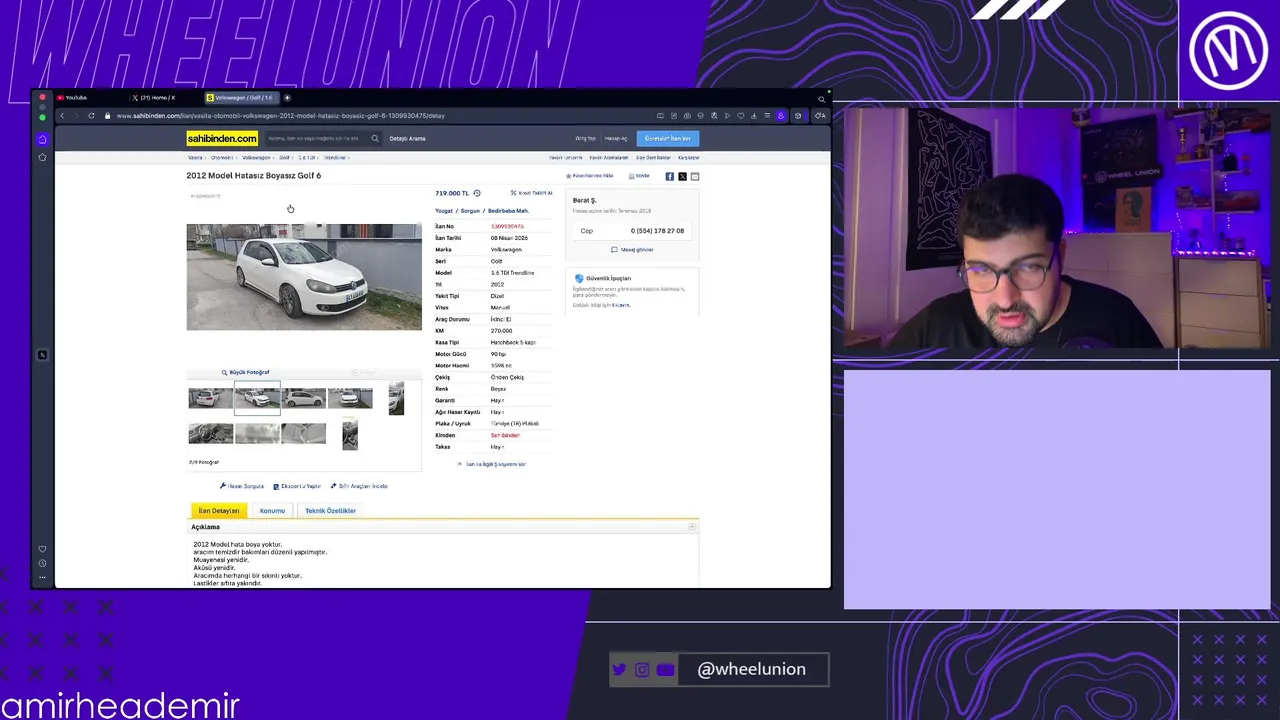Open the Konumu tab
The height and width of the screenshot is (720, 1280).
click(x=272, y=511)
